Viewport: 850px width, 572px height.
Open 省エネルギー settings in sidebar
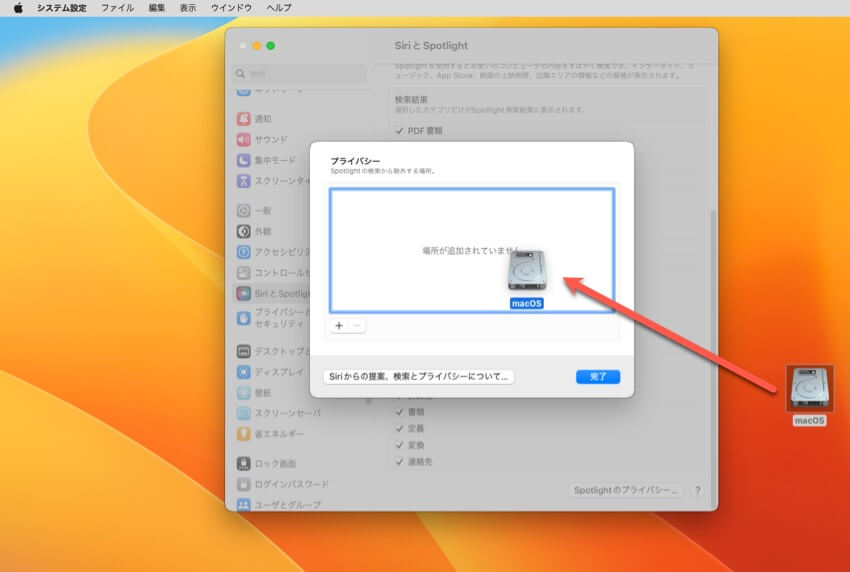(271, 434)
